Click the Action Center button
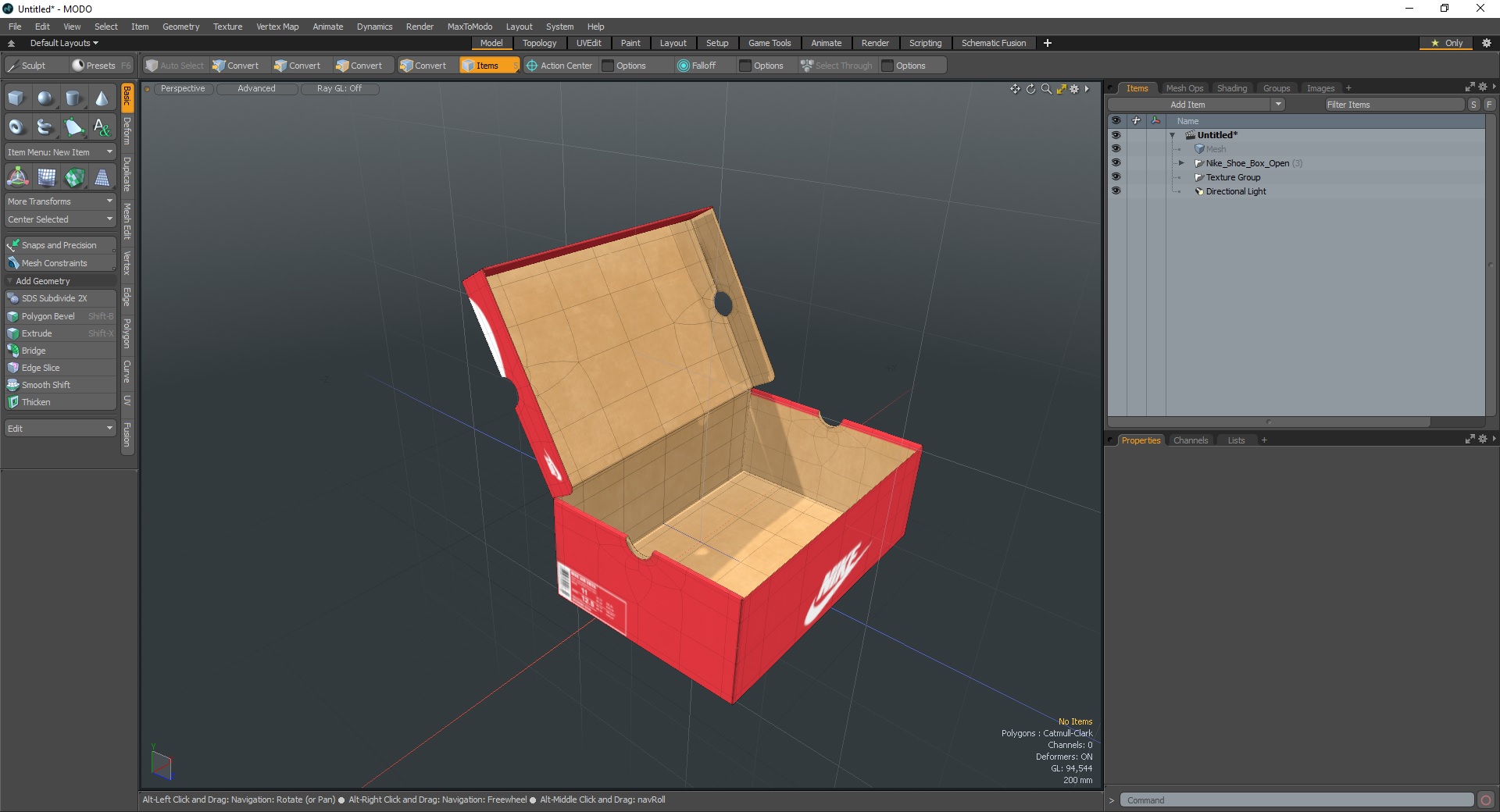Viewport: 1500px width, 812px height. coord(559,66)
